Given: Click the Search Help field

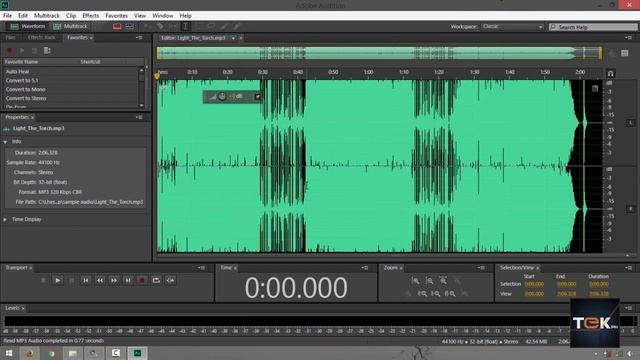Looking at the screenshot, I should 593,27.
